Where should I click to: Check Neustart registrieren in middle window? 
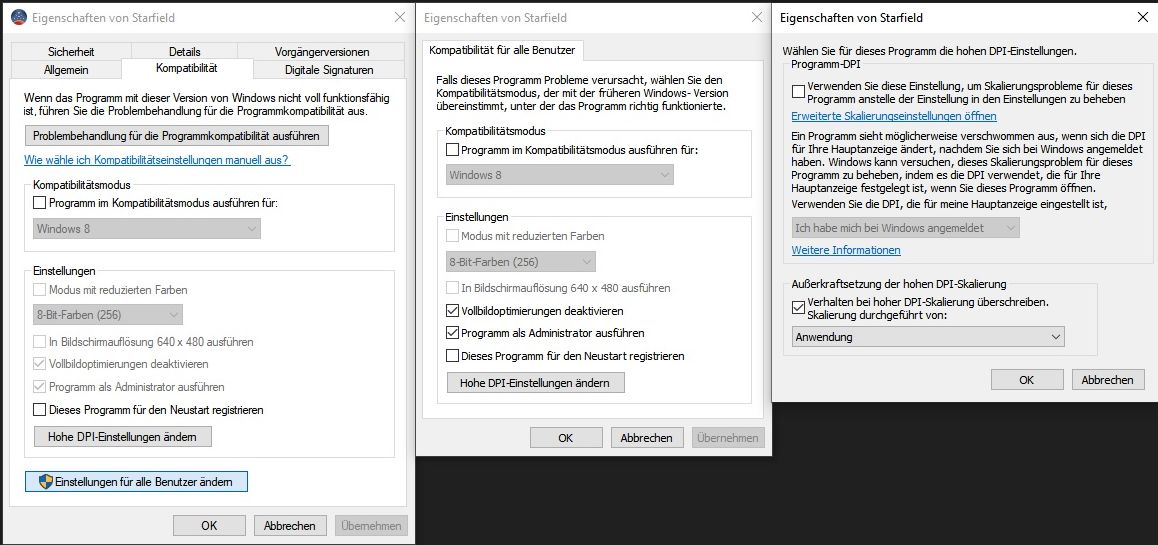click(x=453, y=356)
